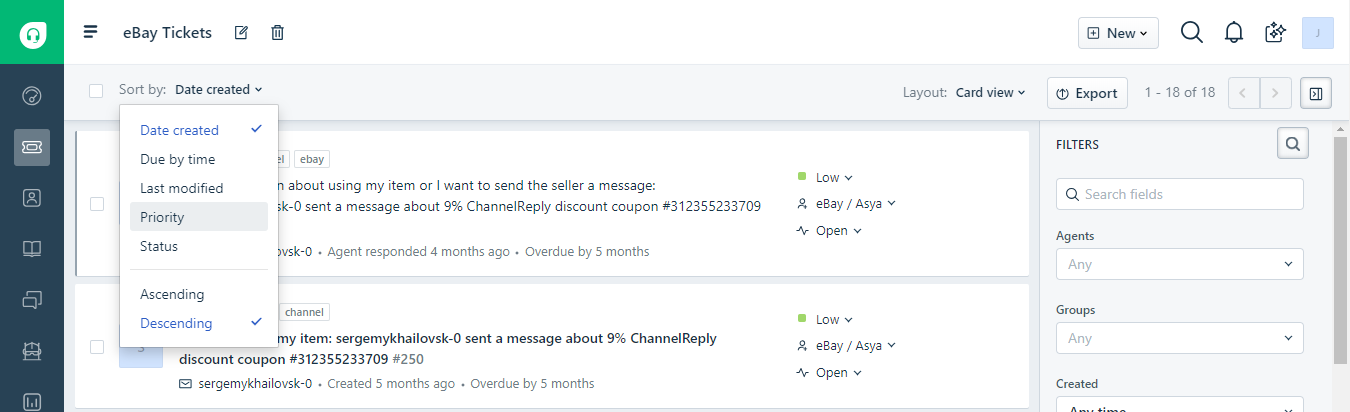This screenshot has width=1350, height=412.
Task: Click the filters panel scrollbar
Action: tap(1340, 250)
